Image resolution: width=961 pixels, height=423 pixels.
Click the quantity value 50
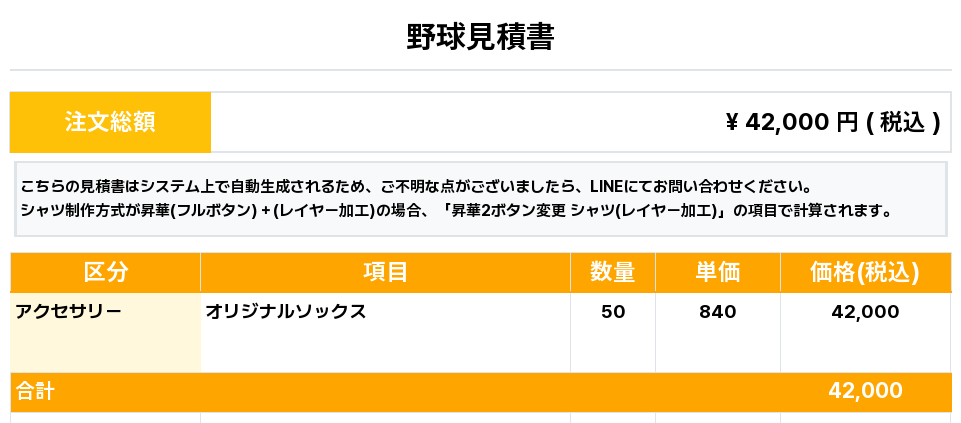613,312
